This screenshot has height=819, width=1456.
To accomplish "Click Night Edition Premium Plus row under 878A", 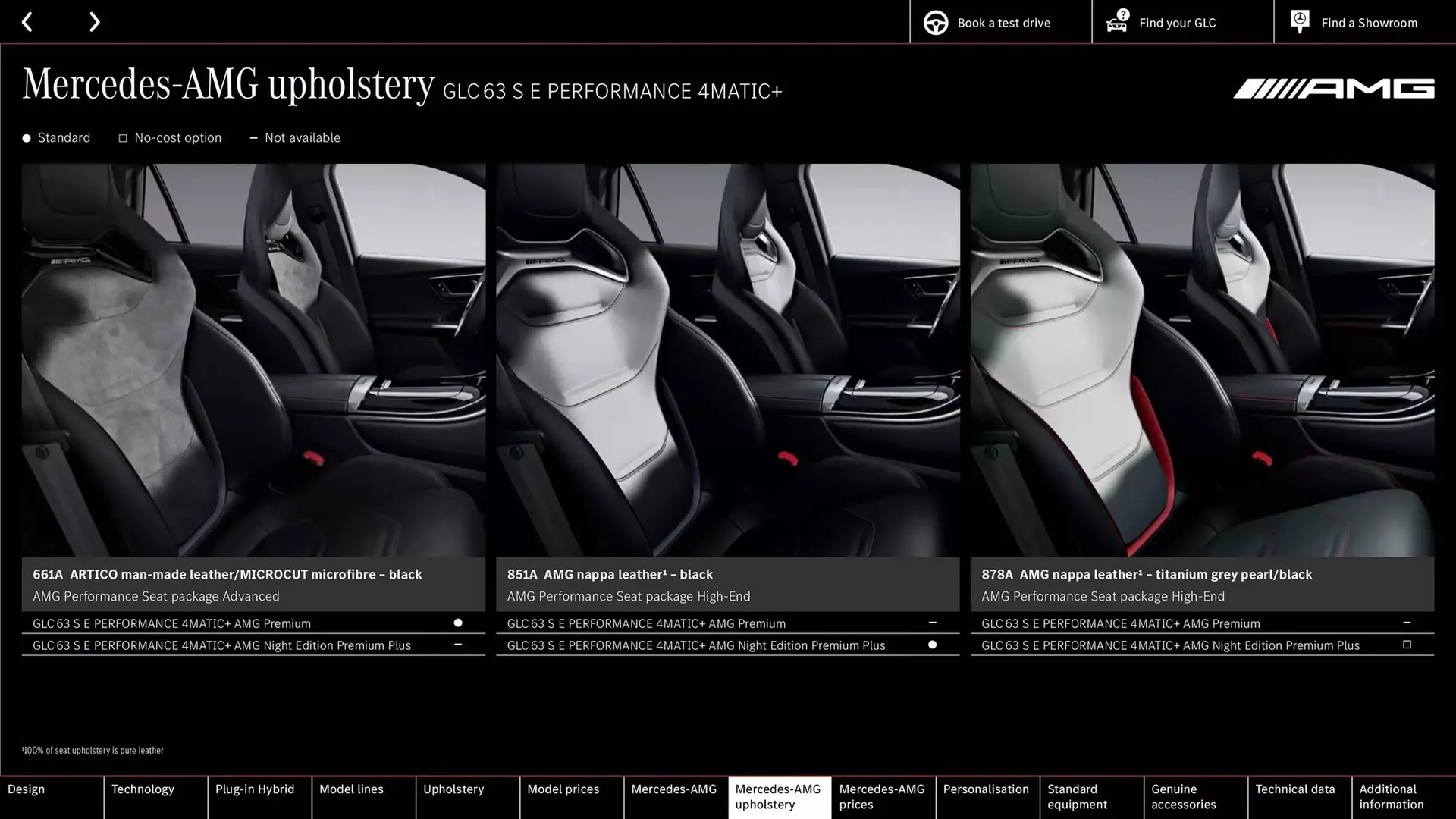I will pos(1202,645).
